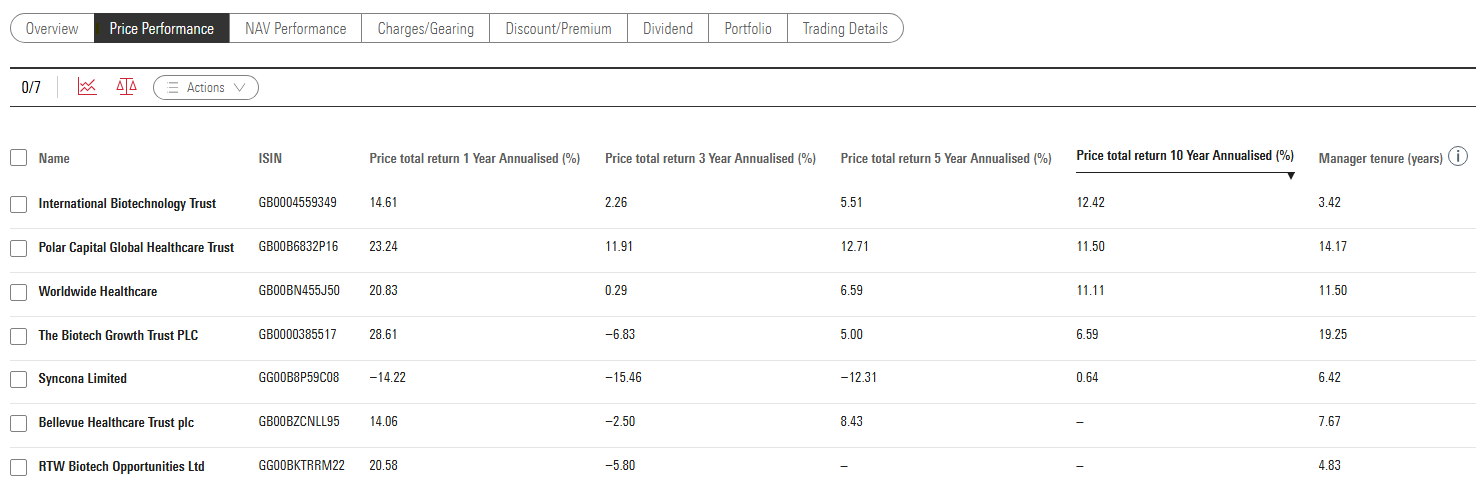Click the sort arrow under 10 Year column
Image resolution: width=1482 pixels, height=490 pixels.
coord(1291,176)
